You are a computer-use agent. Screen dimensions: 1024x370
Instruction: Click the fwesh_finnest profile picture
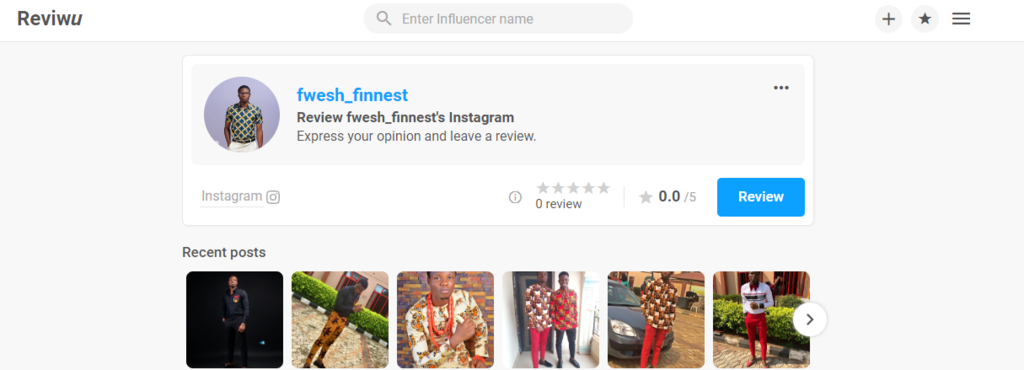[242, 114]
